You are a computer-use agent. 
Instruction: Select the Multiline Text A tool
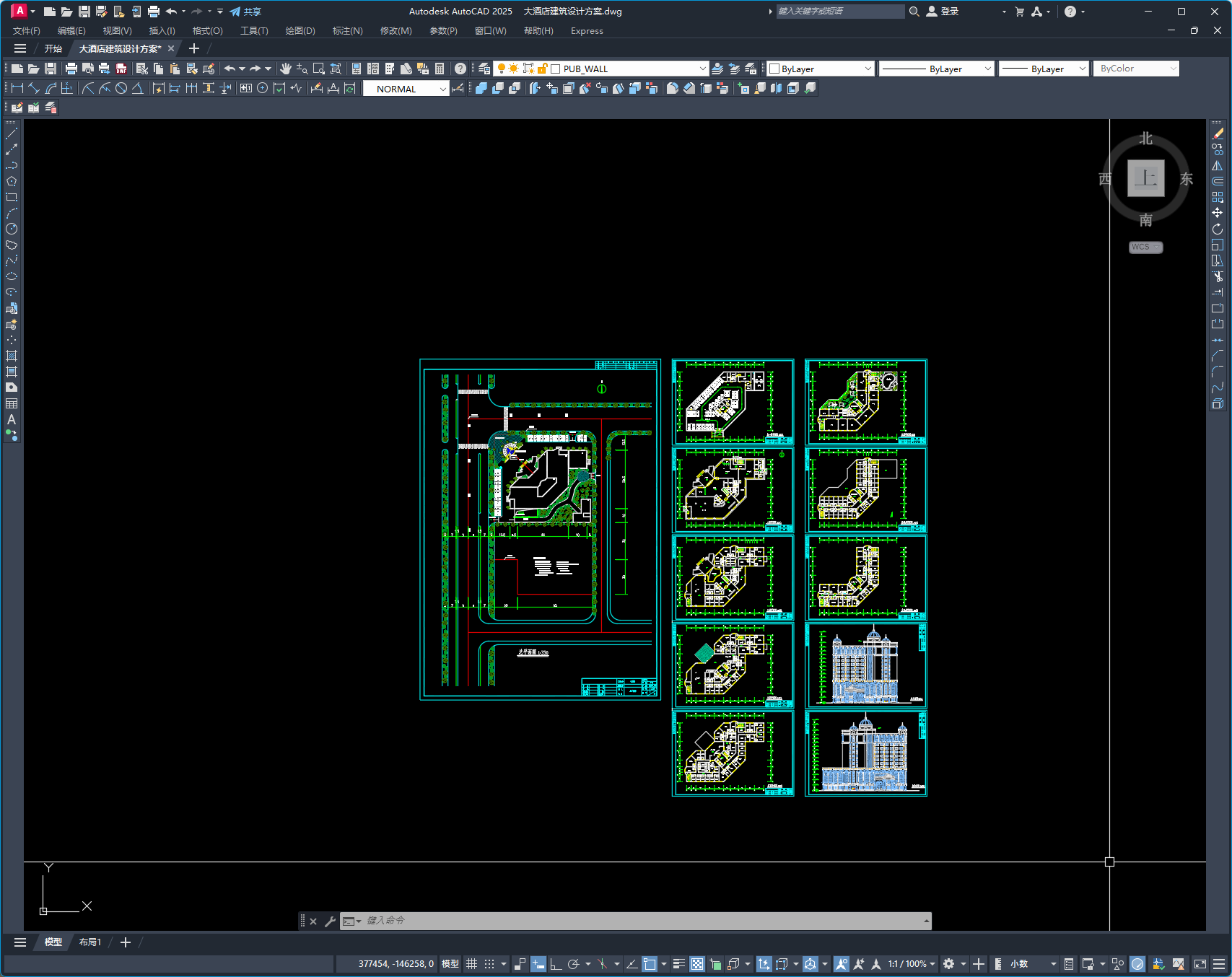pyautogui.click(x=12, y=419)
